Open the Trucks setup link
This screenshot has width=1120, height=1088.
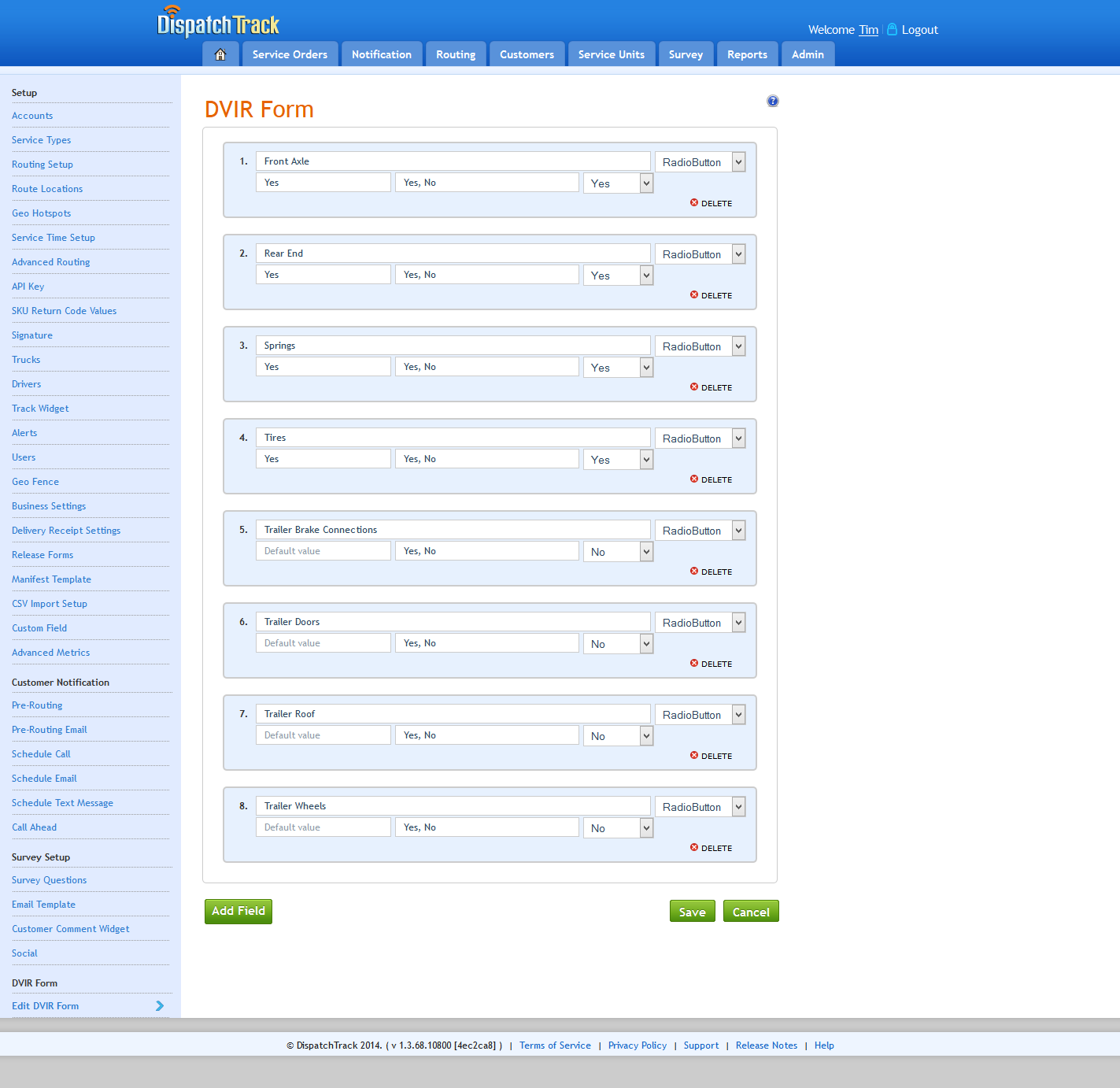[26, 360]
